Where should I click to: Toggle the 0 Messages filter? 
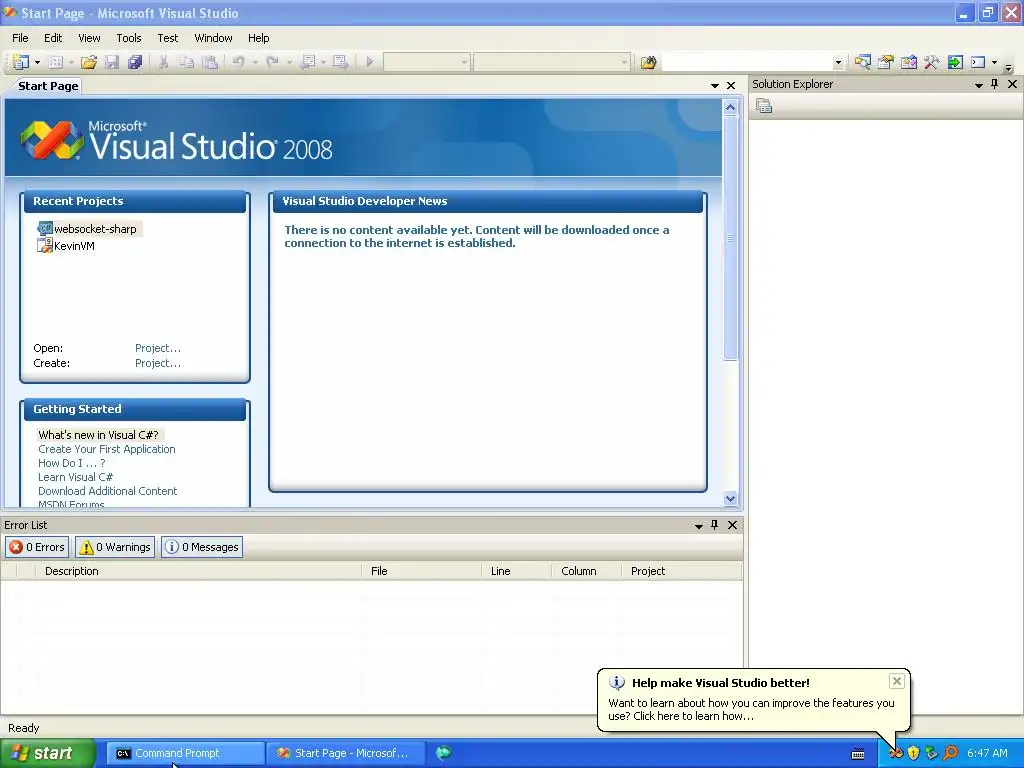pos(202,547)
